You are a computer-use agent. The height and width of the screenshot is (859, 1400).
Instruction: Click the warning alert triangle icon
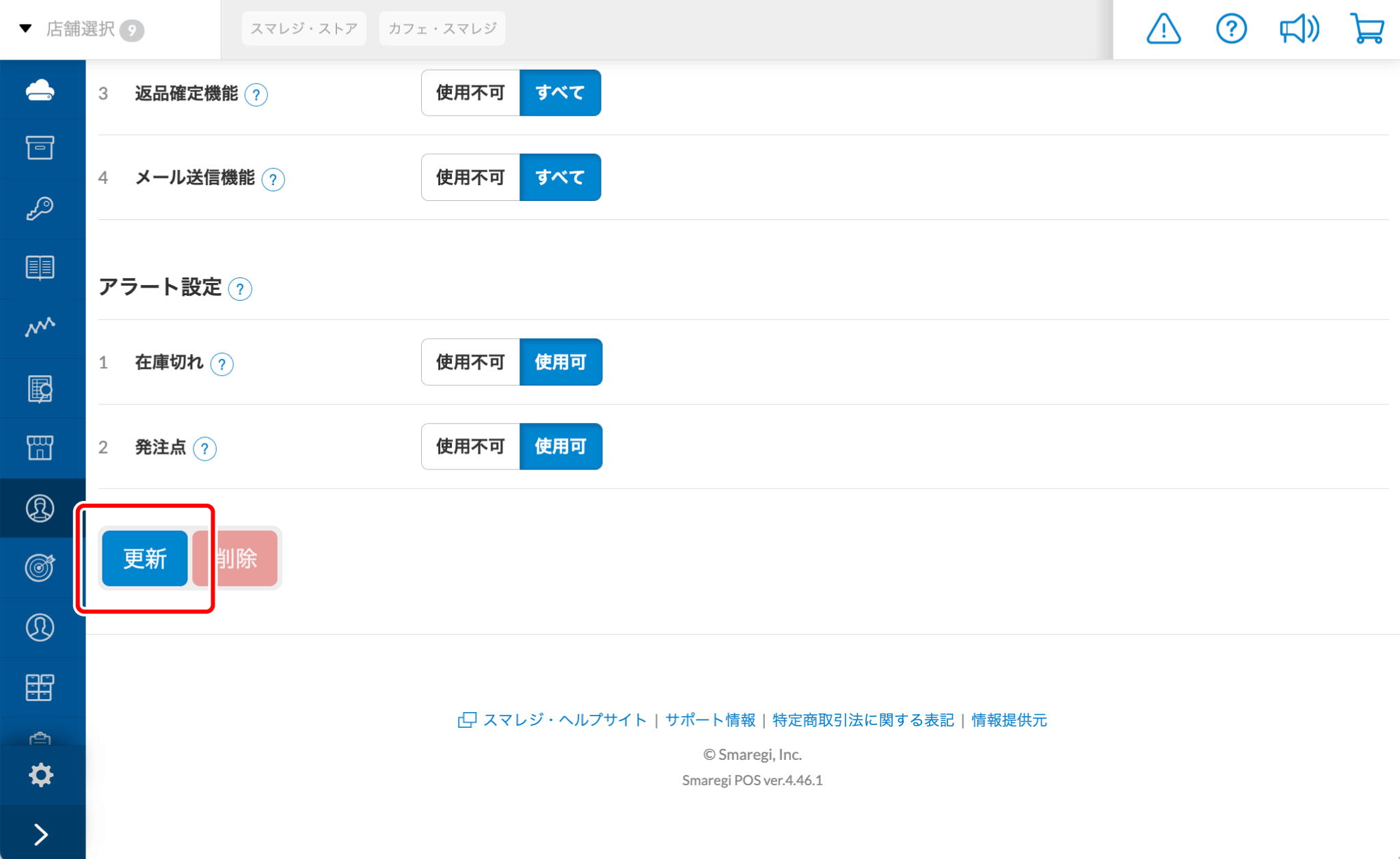[1163, 29]
